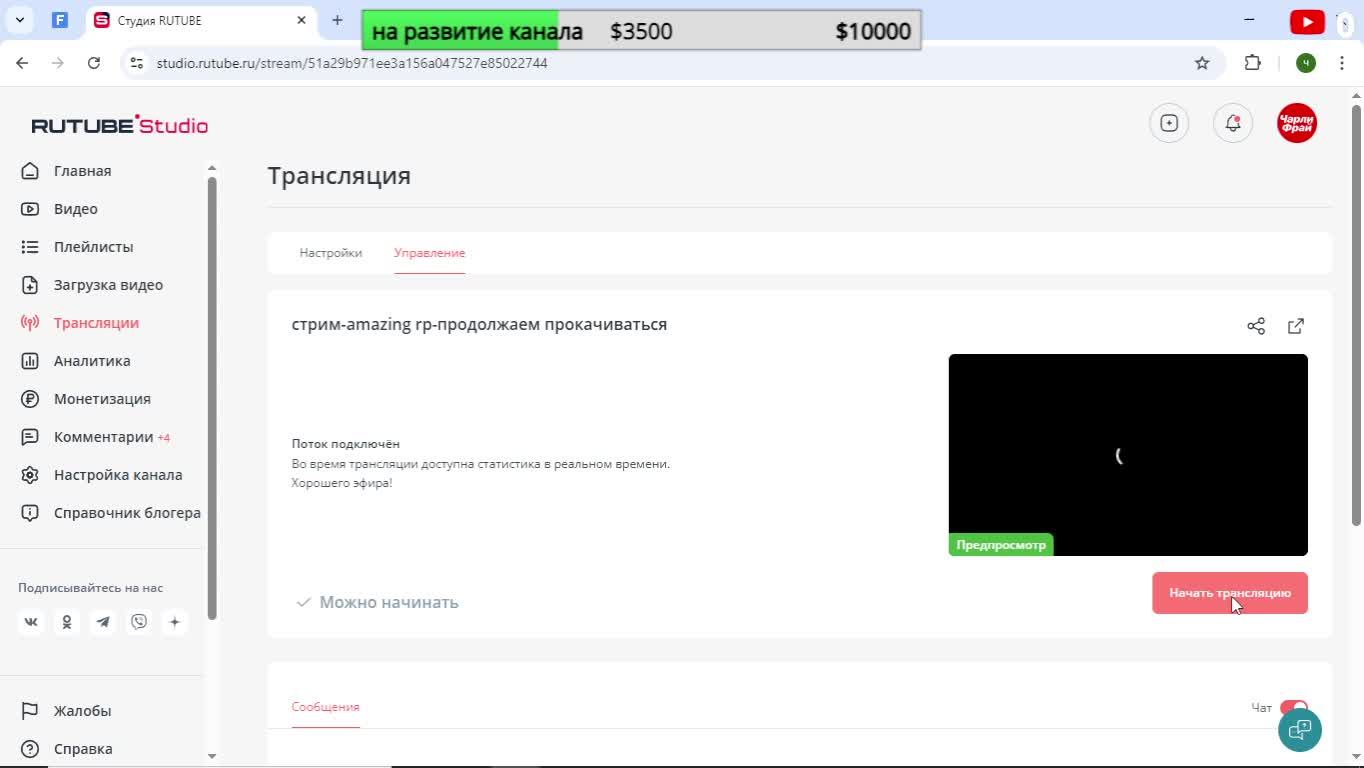Screen dimensions: 1364x768
Task: Reload the page
Action: [x=94, y=63]
